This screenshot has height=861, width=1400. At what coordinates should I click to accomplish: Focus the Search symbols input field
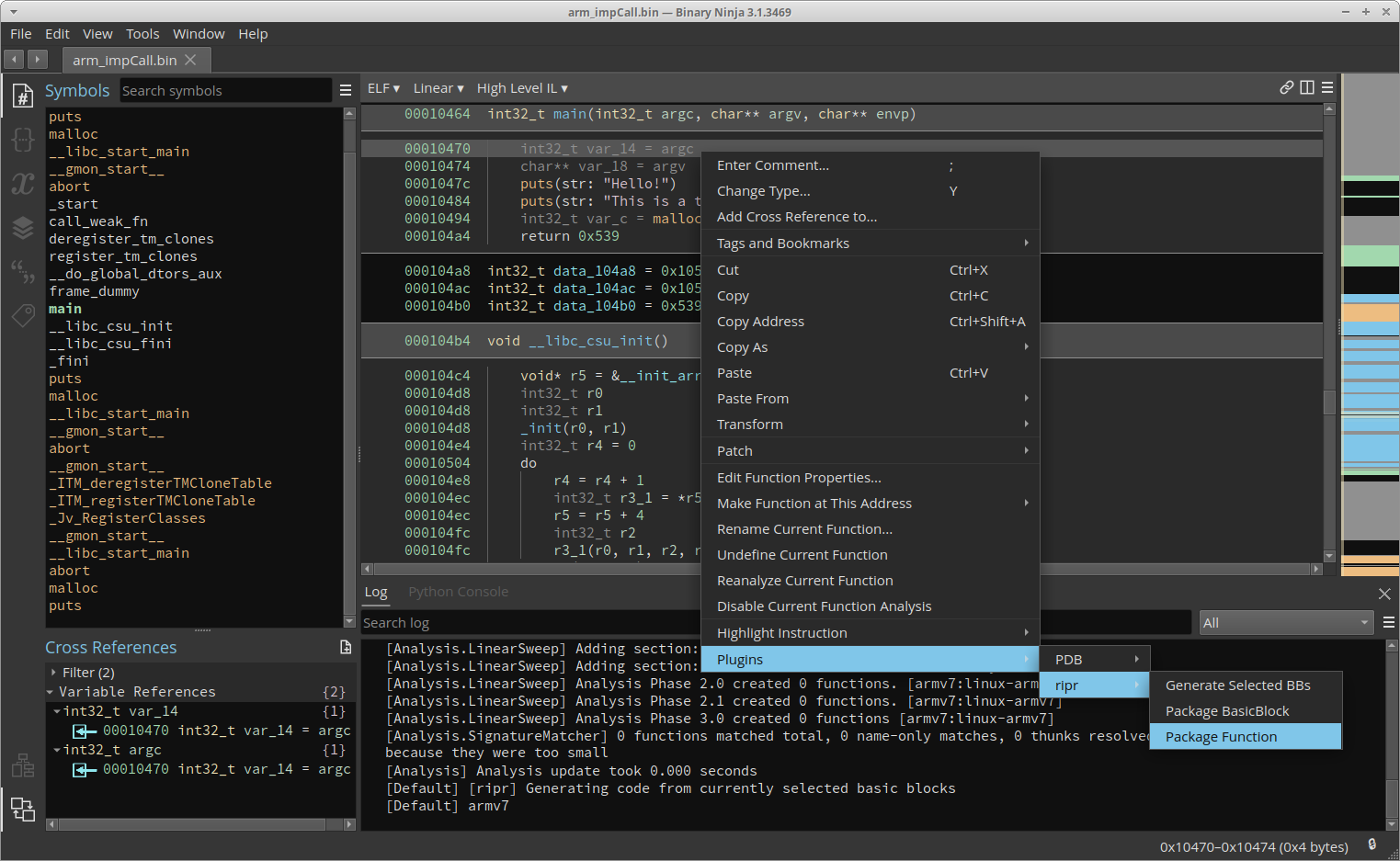coord(225,91)
